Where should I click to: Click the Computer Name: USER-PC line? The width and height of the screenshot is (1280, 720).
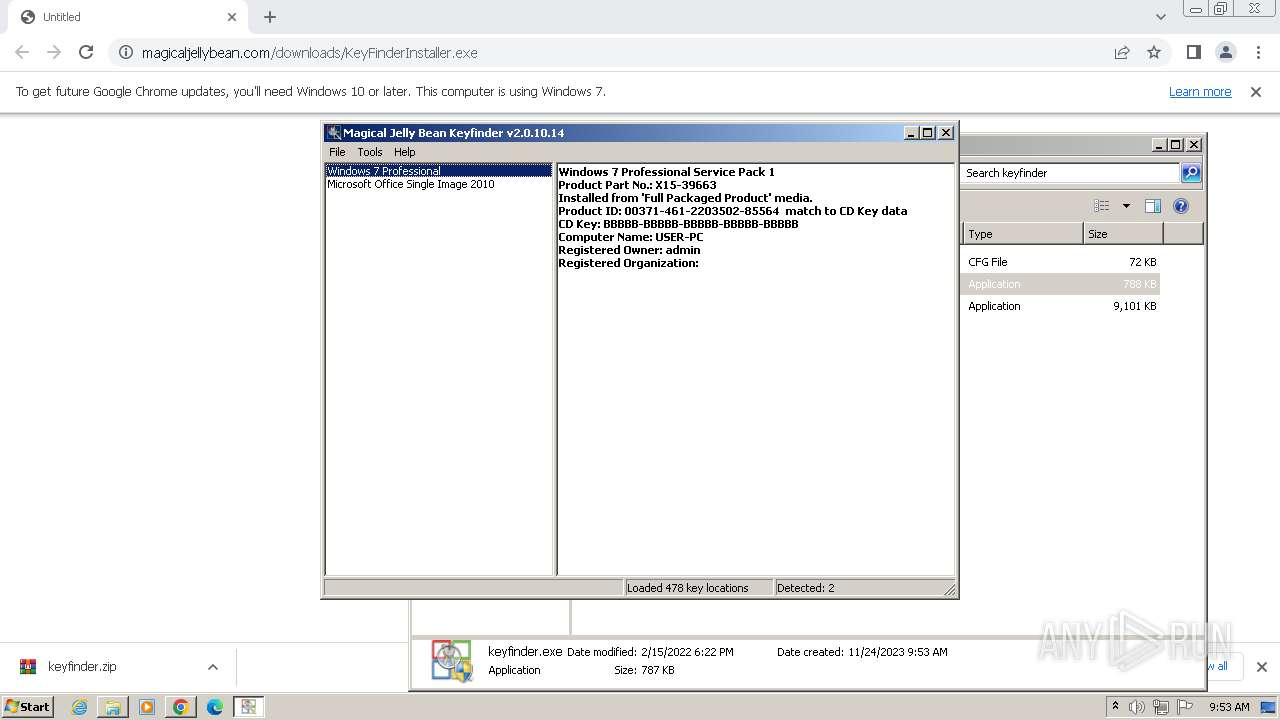(630, 237)
